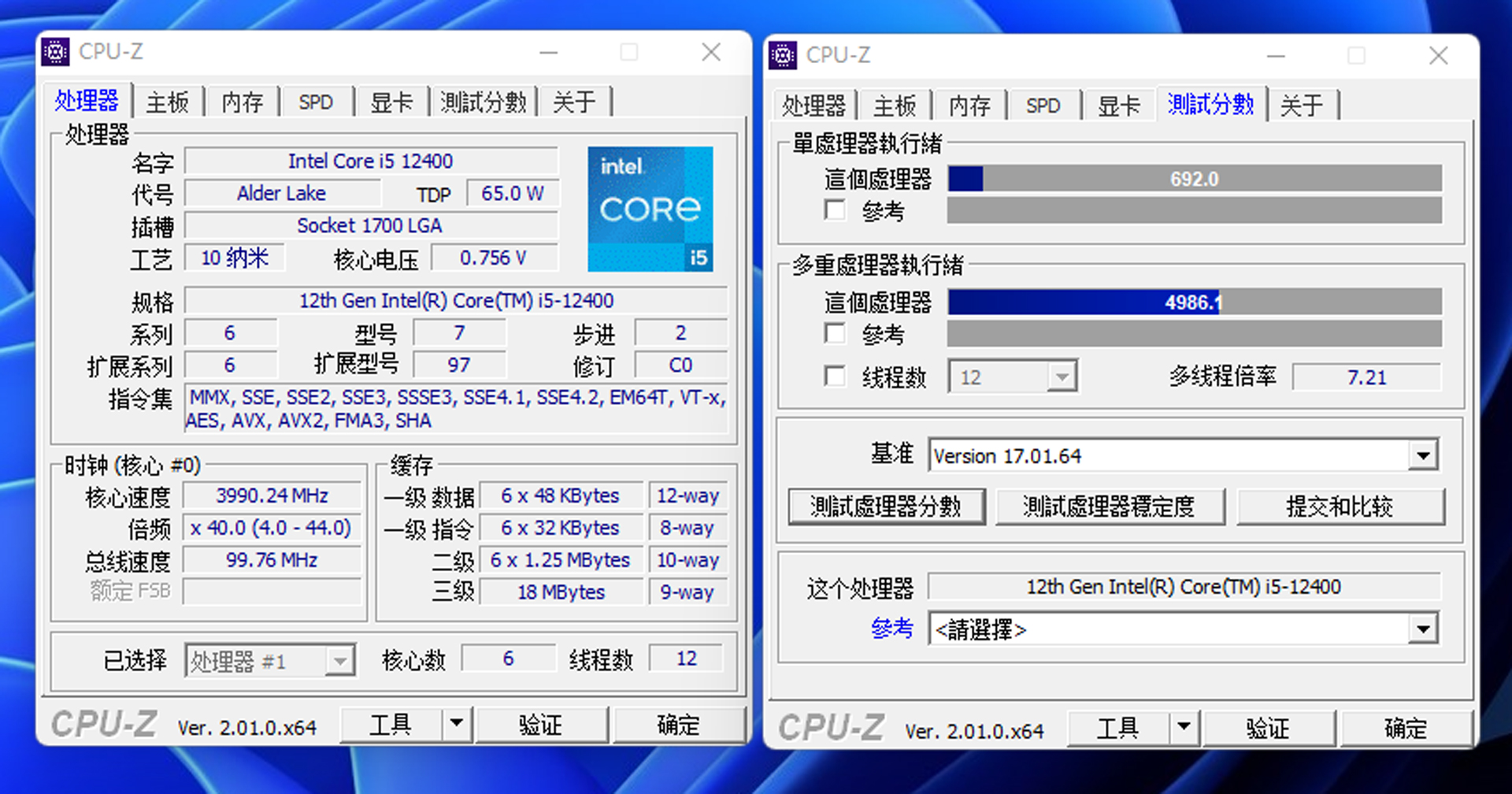Viewport: 1512px width, 794px height.
Task: Open 关于 tab in left window
Action: coord(574,102)
